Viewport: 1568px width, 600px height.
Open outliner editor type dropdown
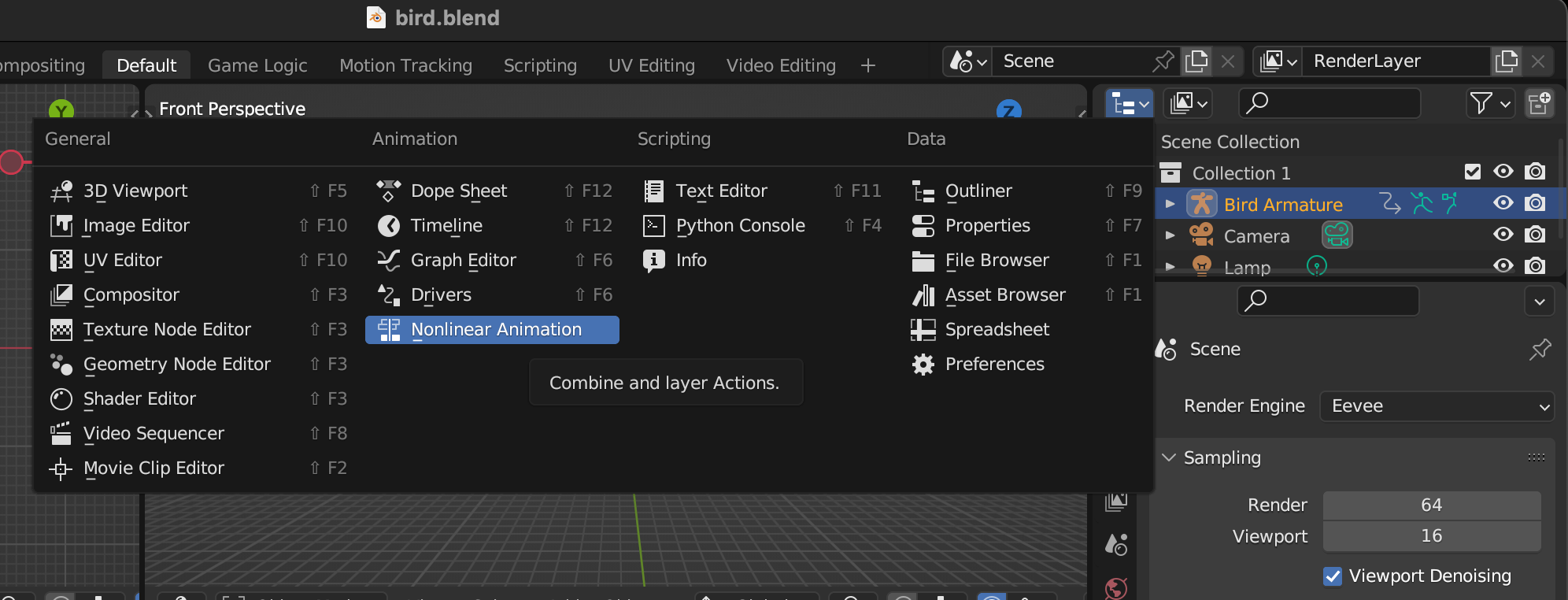pyautogui.click(x=1130, y=103)
